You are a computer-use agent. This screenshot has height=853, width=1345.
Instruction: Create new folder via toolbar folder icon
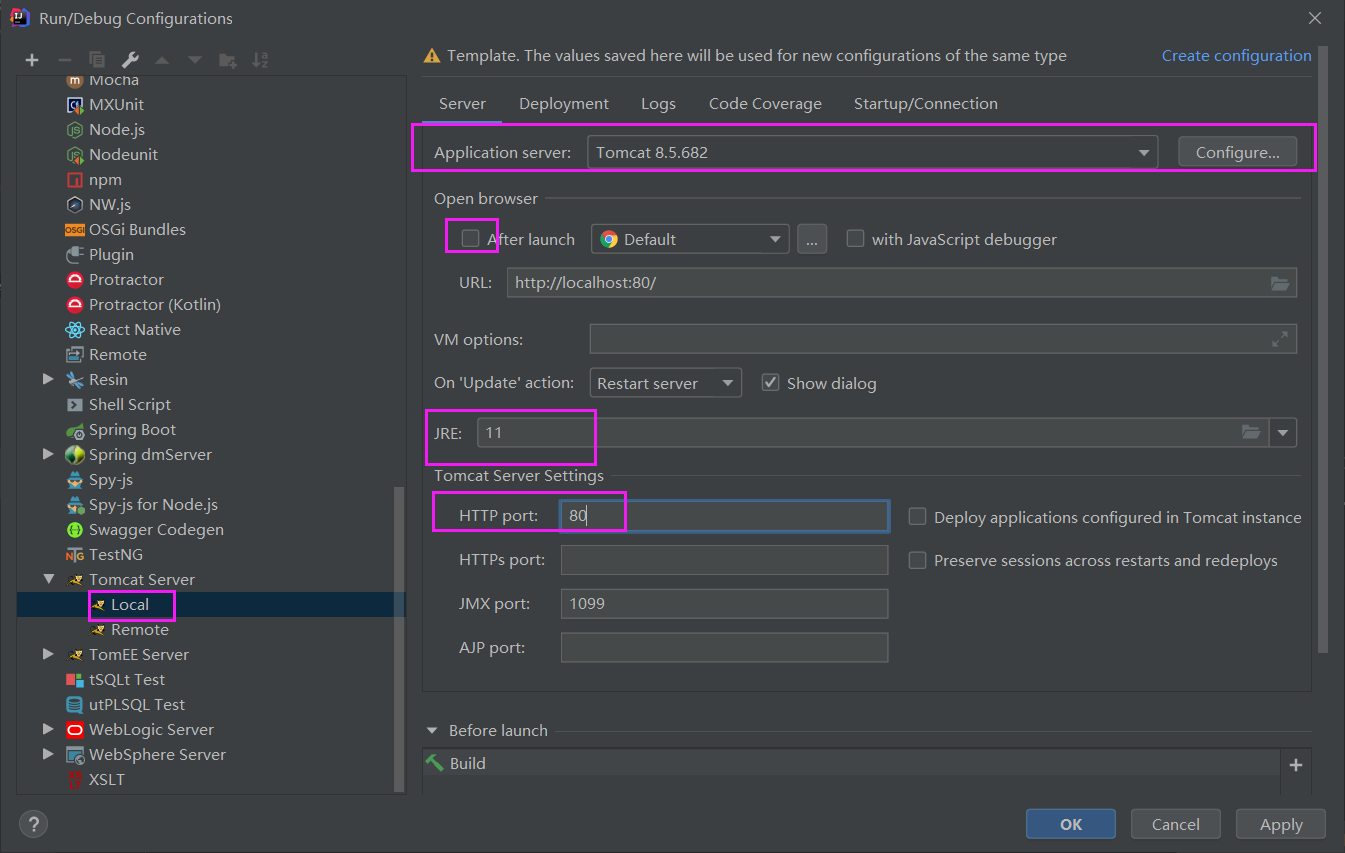pos(228,60)
